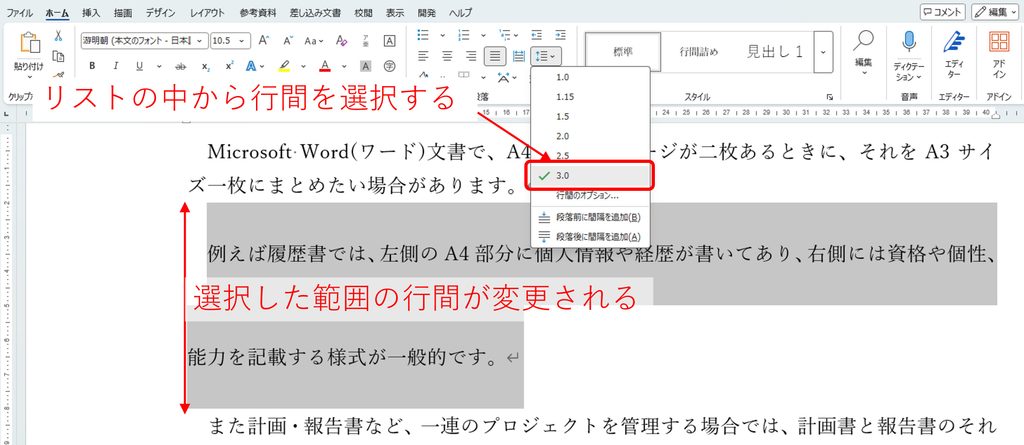Click the increase indent icon
1024x445 pixels.
(x=560, y=35)
